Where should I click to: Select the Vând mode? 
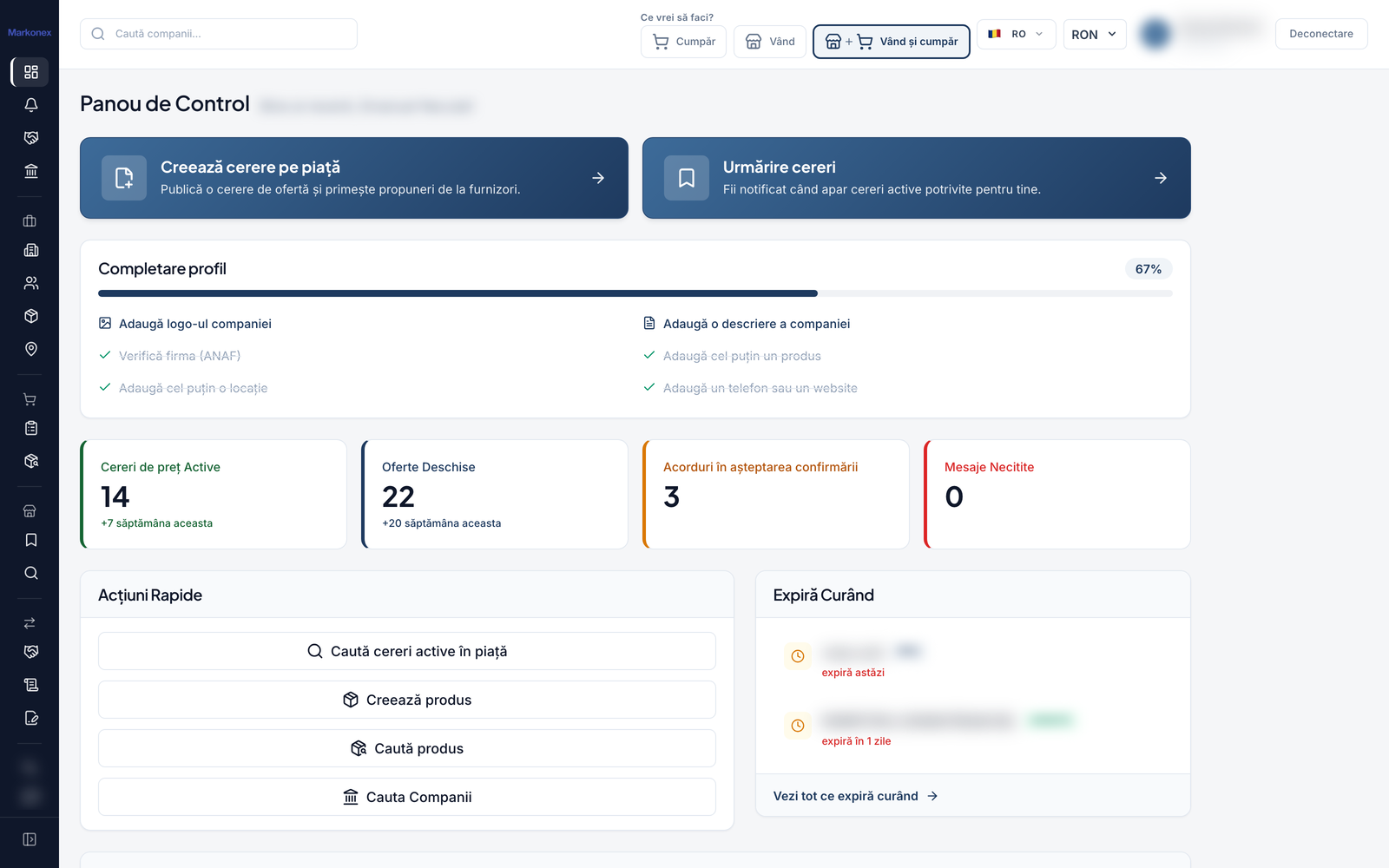[x=770, y=42]
